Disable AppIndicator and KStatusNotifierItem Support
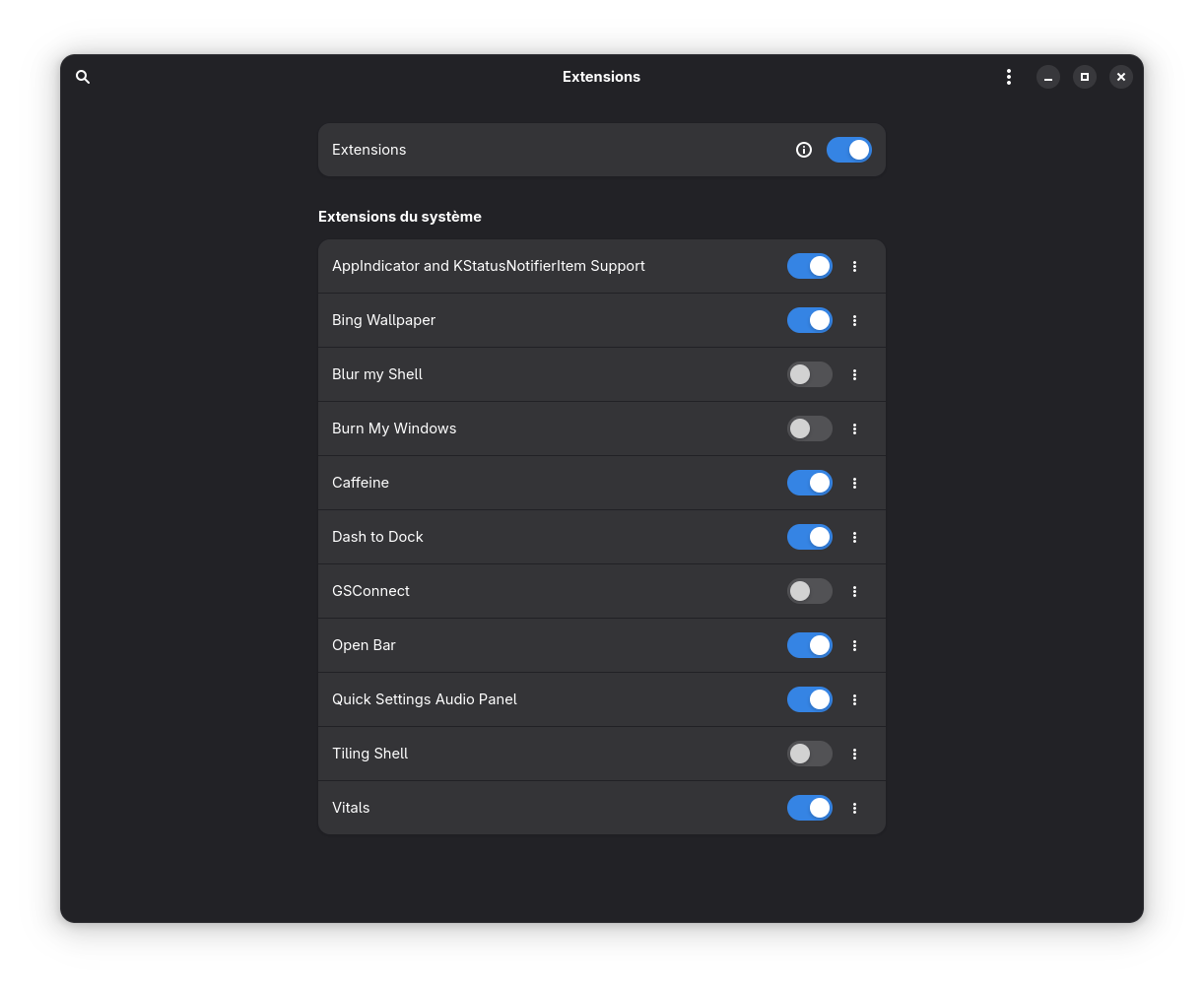1204x989 pixels. click(810, 266)
